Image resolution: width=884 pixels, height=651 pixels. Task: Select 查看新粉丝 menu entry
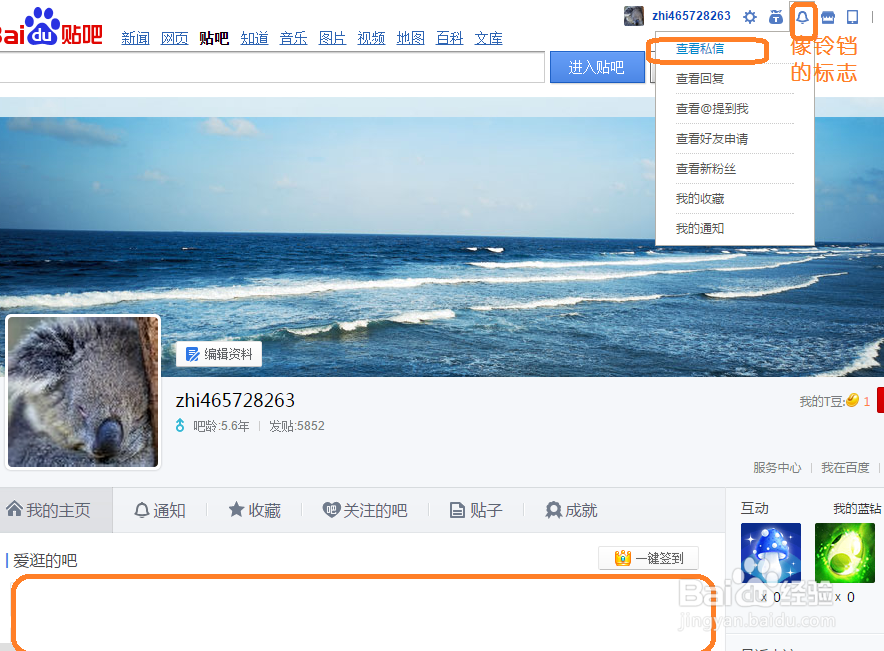[x=706, y=169]
